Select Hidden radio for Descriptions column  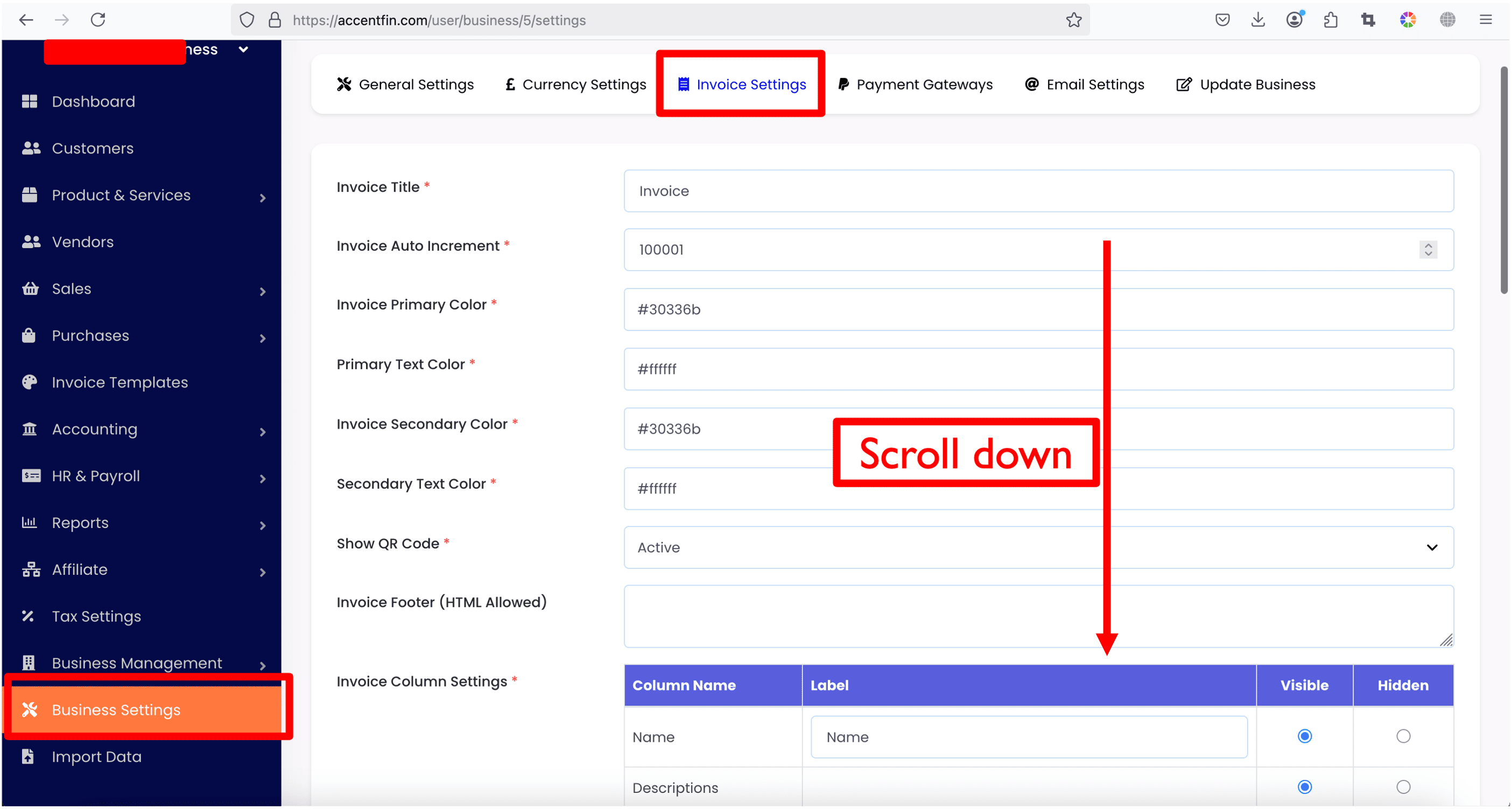(1403, 787)
